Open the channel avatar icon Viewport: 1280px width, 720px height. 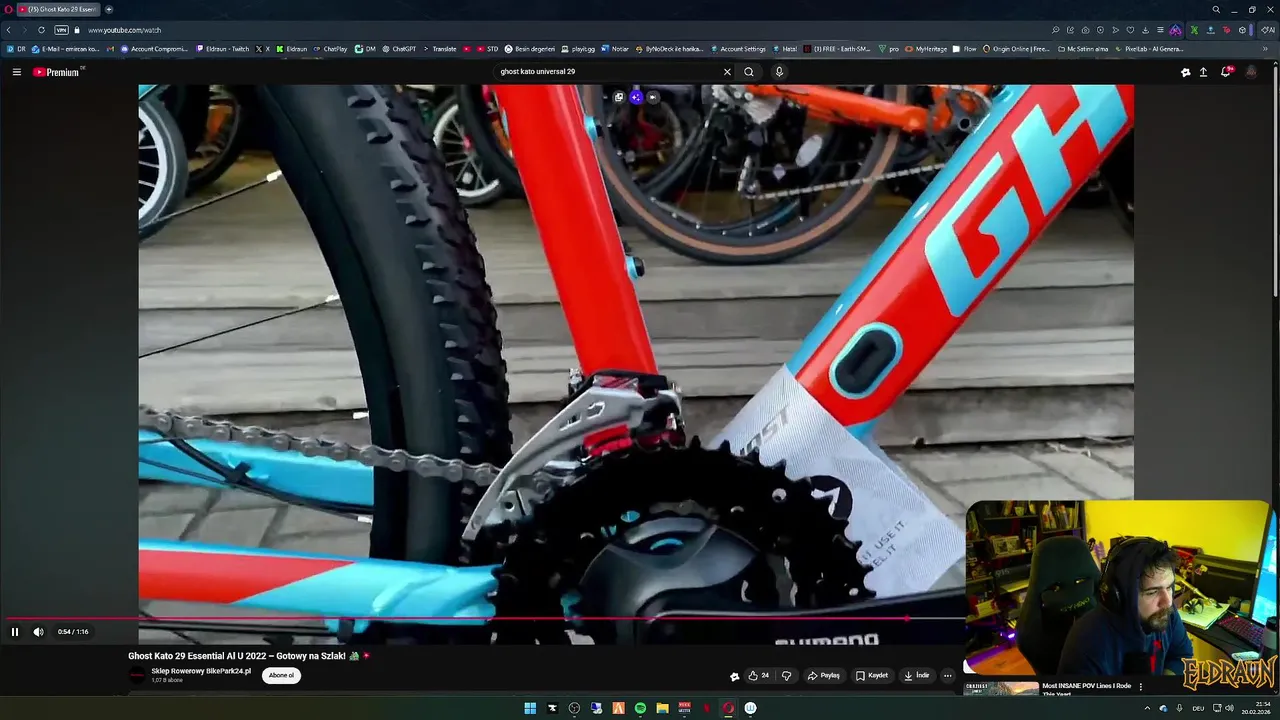137,675
